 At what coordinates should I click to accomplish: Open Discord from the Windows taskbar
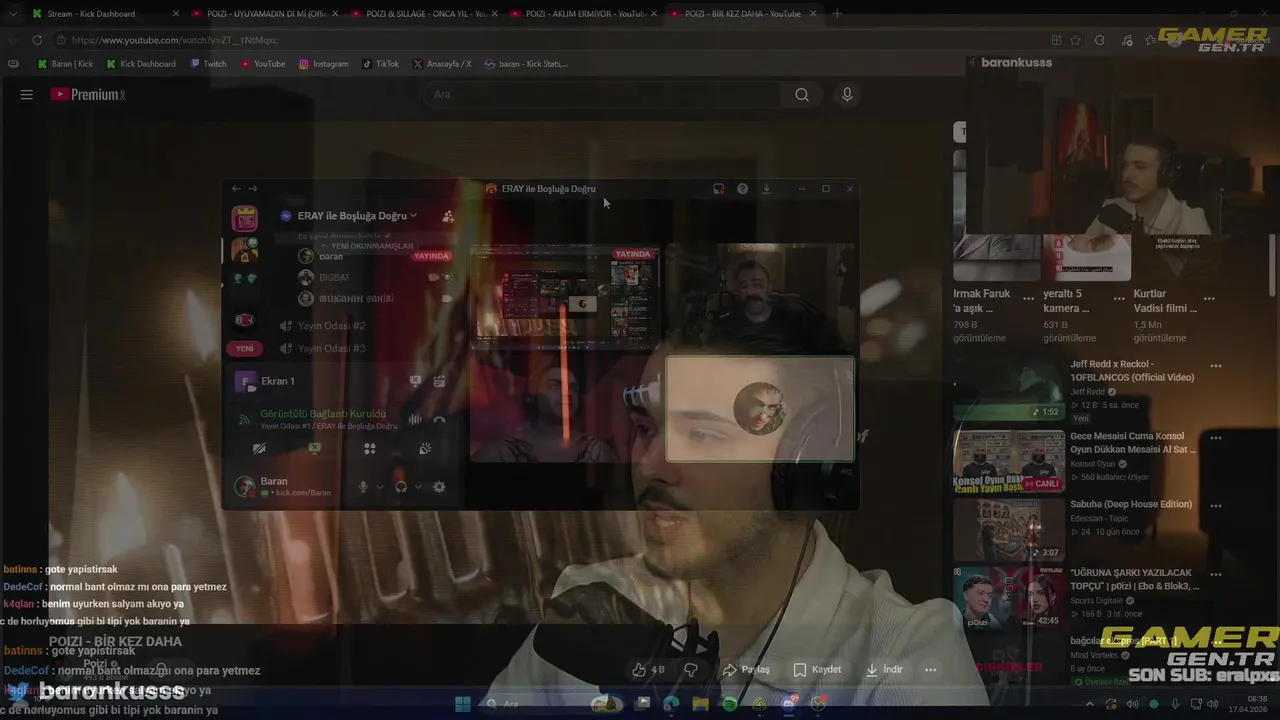point(789,704)
